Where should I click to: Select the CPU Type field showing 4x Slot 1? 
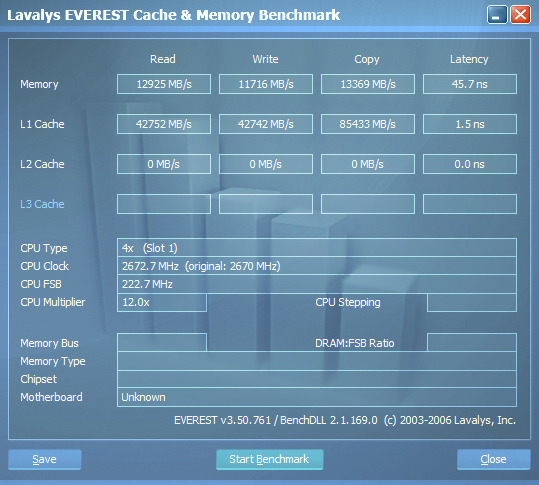(317, 247)
